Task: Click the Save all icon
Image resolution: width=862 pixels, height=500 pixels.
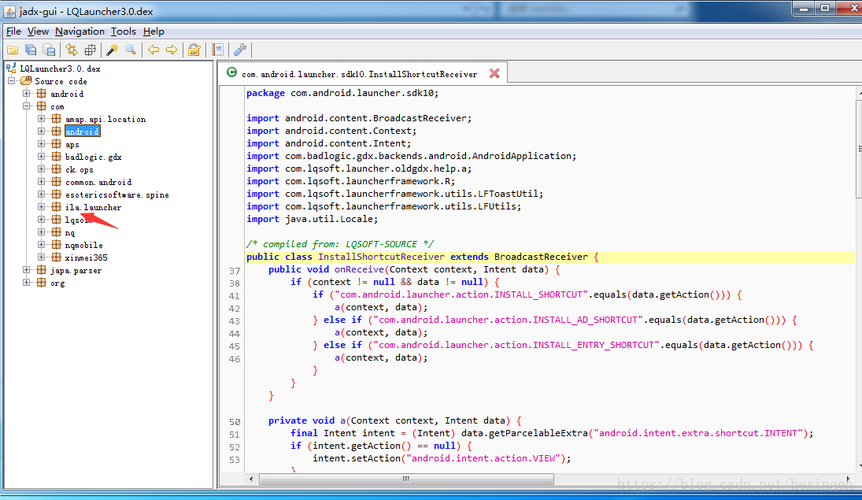Action: (31, 50)
